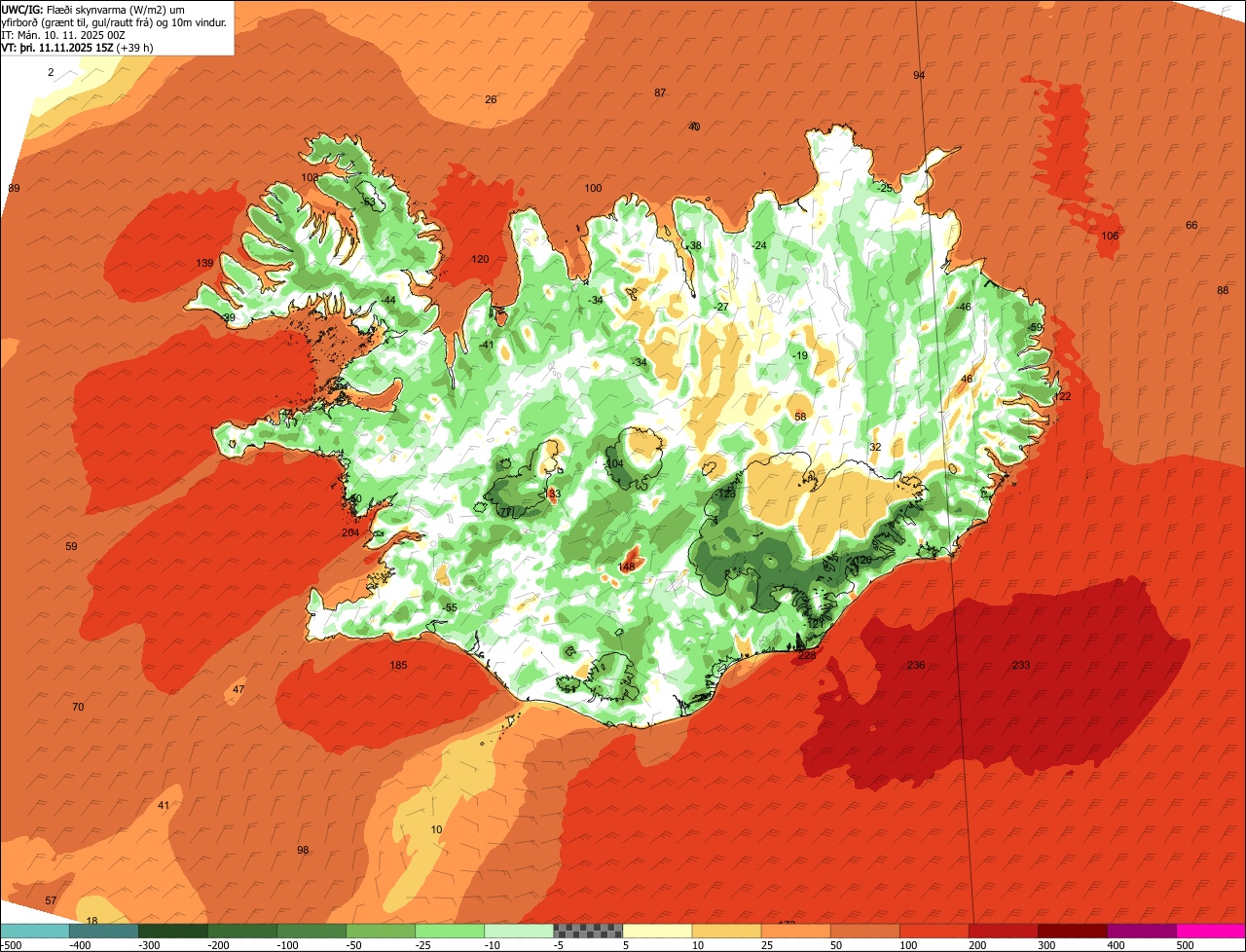The width and height of the screenshot is (1246, 952).
Task: Click the value 122 off the east coast
Action: [x=1063, y=396]
